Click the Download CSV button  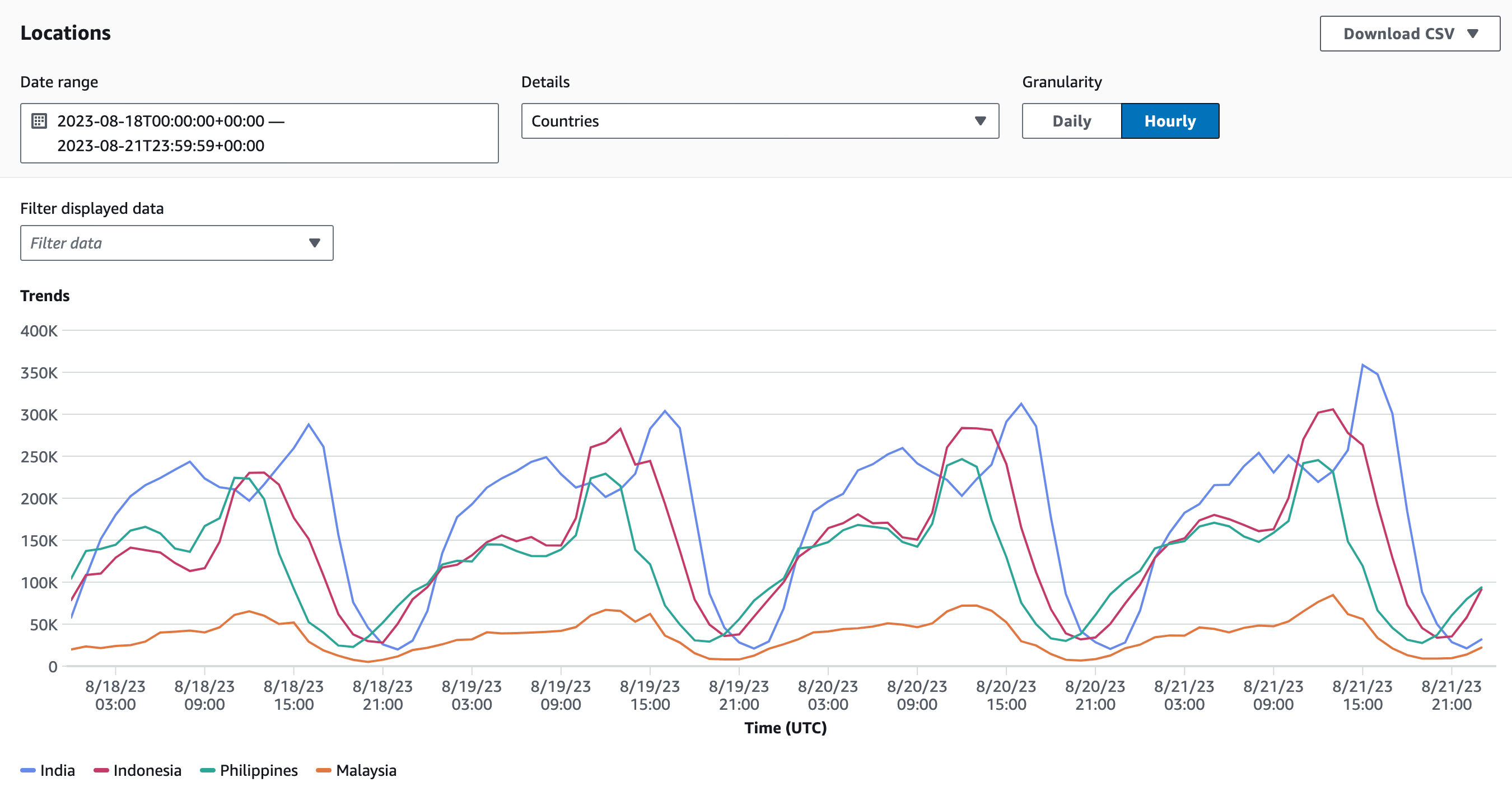(x=1410, y=34)
